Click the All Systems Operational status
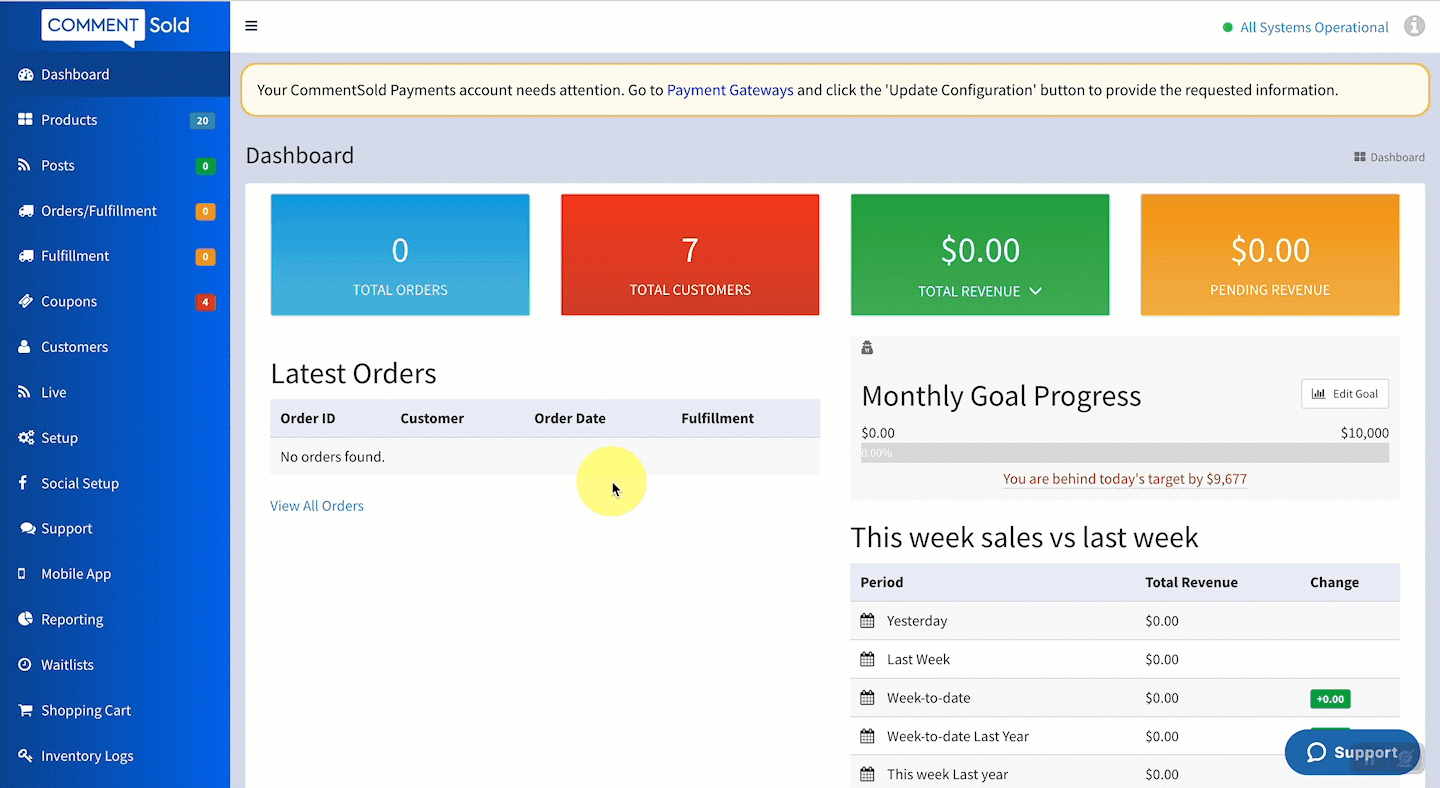This screenshot has height=788, width=1440. (1313, 27)
